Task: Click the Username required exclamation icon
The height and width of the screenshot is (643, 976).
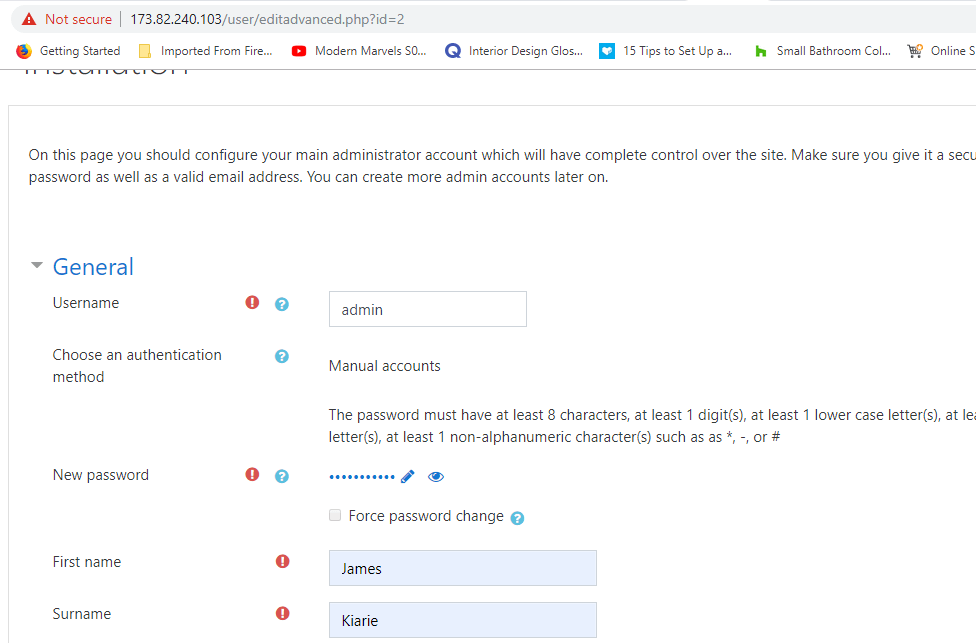Action: (252, 303)
